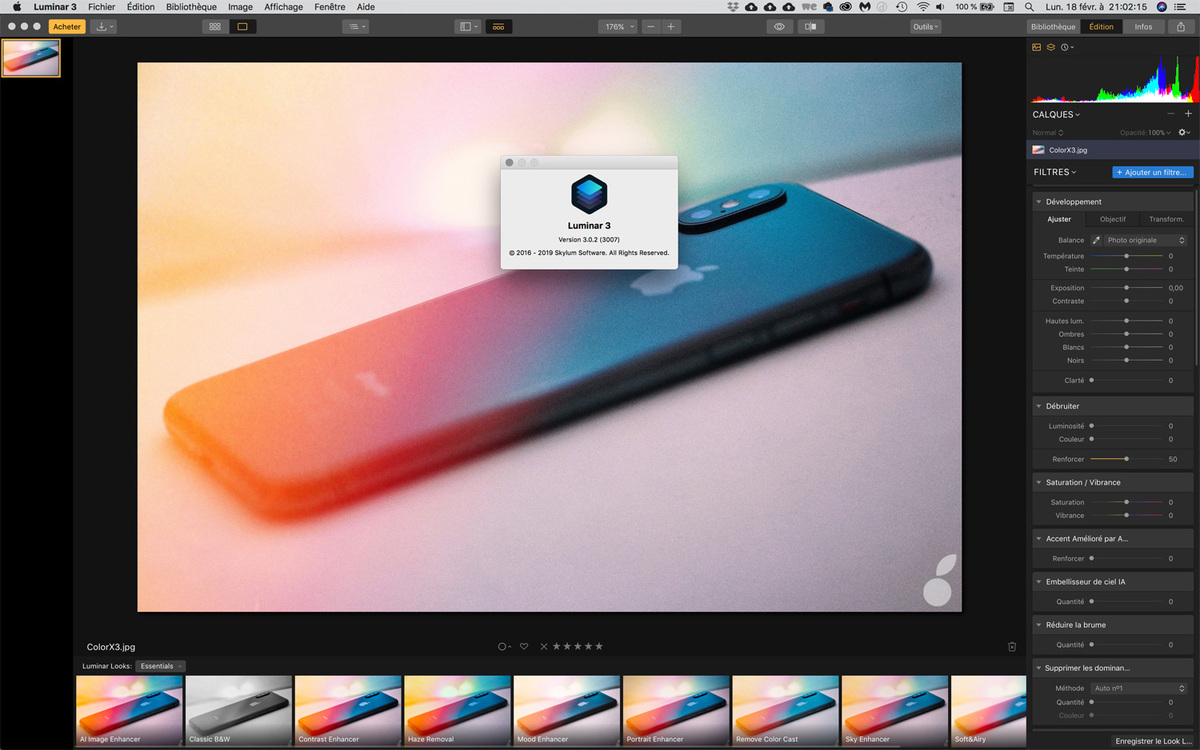Open the Filtres panel header menu
1200x750 pixels.
coord(1055,172)
